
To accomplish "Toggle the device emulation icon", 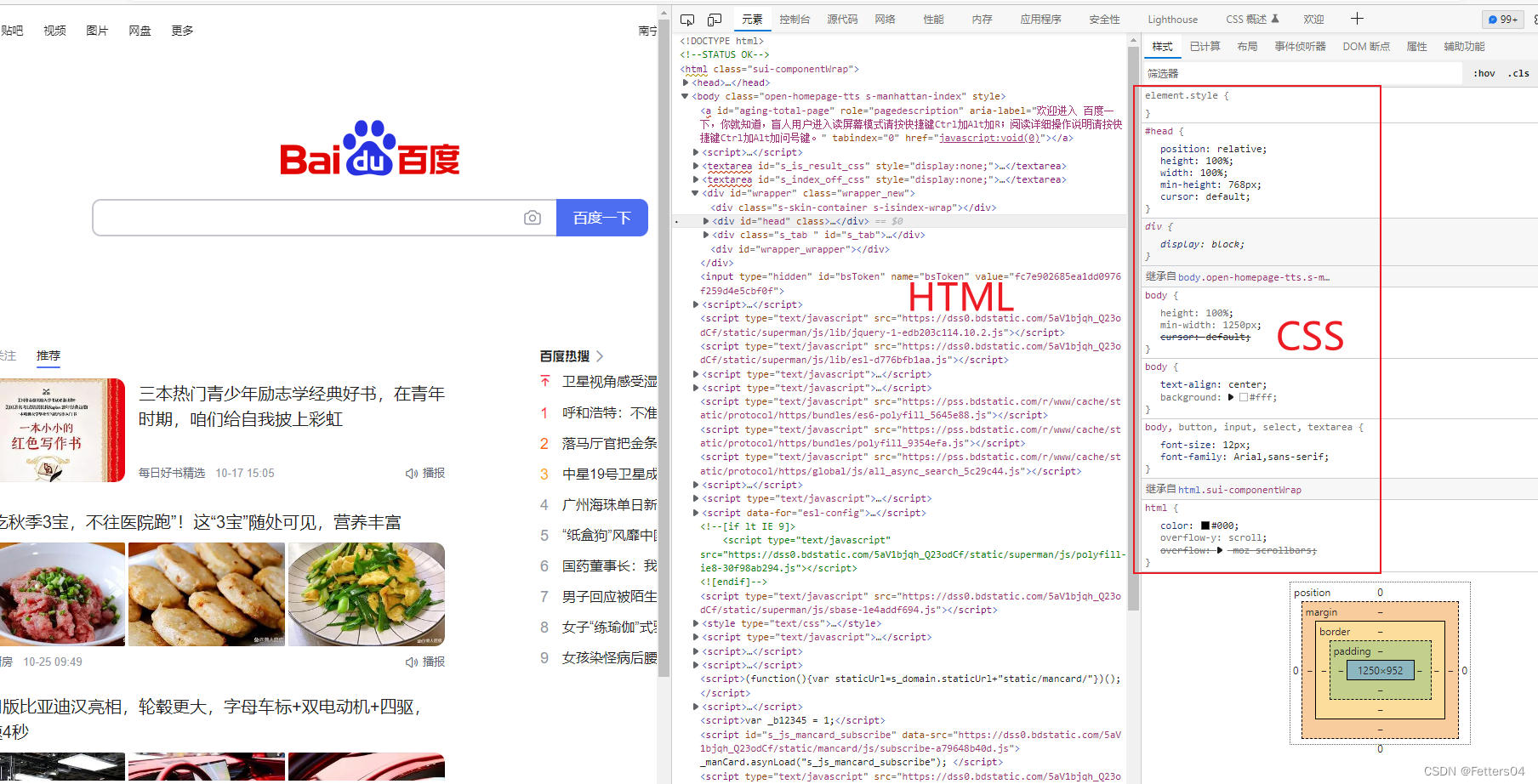I will coord(715,19).
